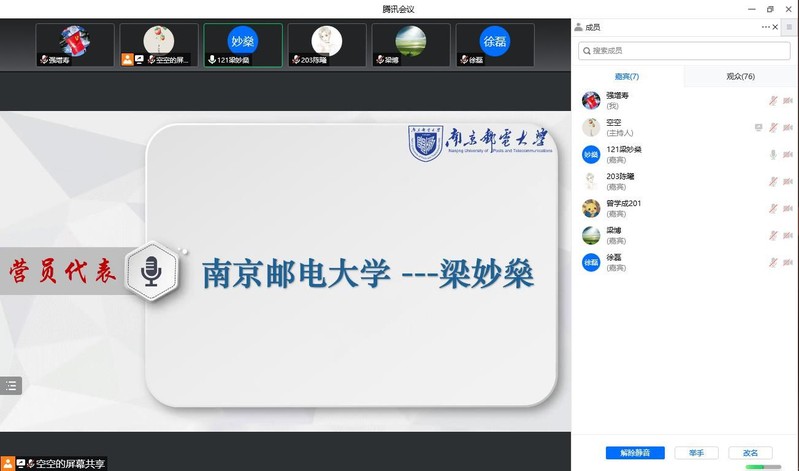Click camera icon for 曾学成201

pyautogui.click(x=787, y=208)
